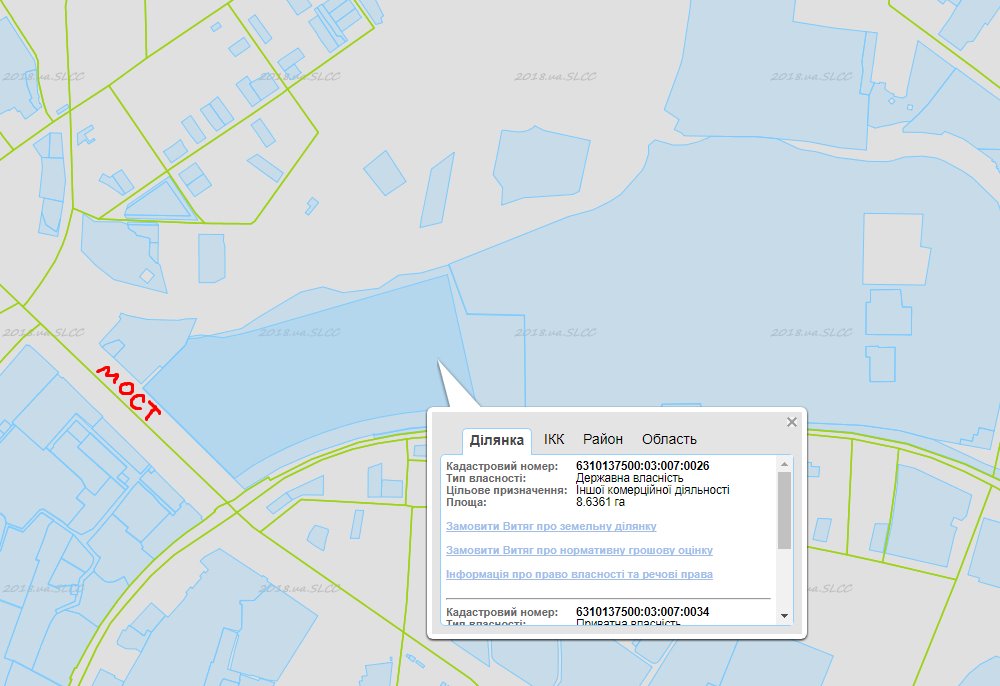Click ownership type Державна власність
This screenshot has height=686, width=1000.
(629, 478)
